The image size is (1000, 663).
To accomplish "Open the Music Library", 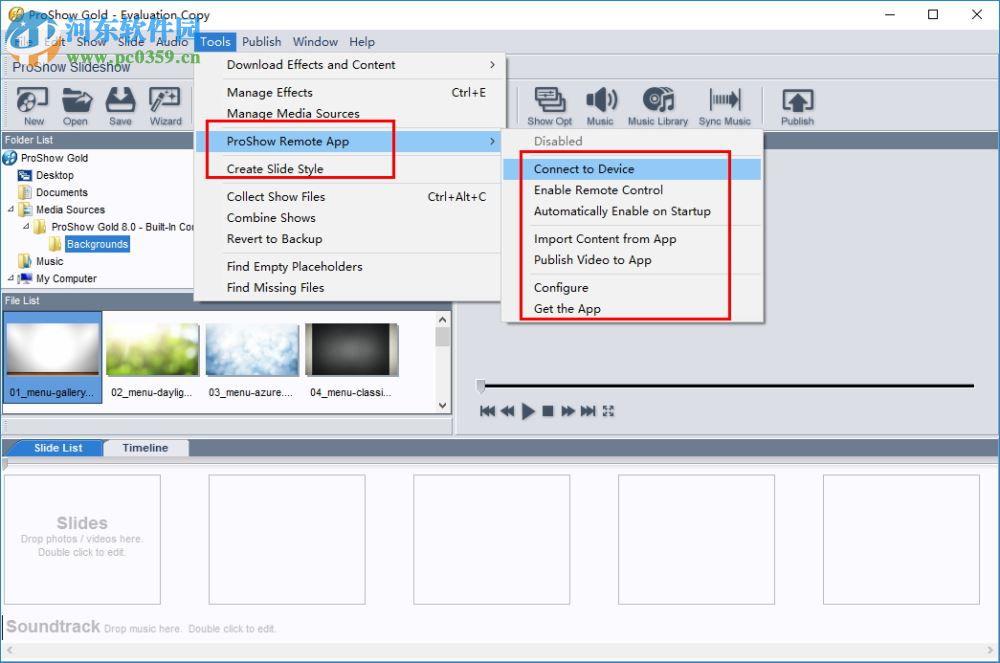I will pos(657,102).
